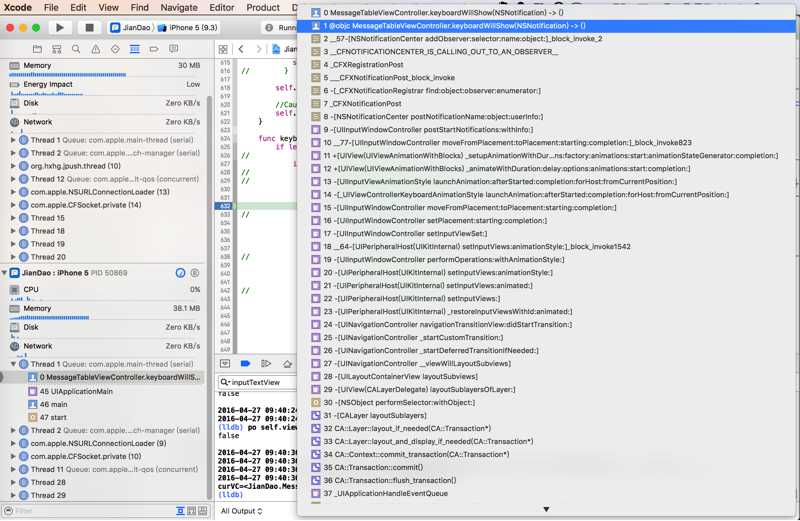The height and width of the screenshot is (521, 800).
Task: Click the Stop button in toolbar
Action: coord(89,28)
